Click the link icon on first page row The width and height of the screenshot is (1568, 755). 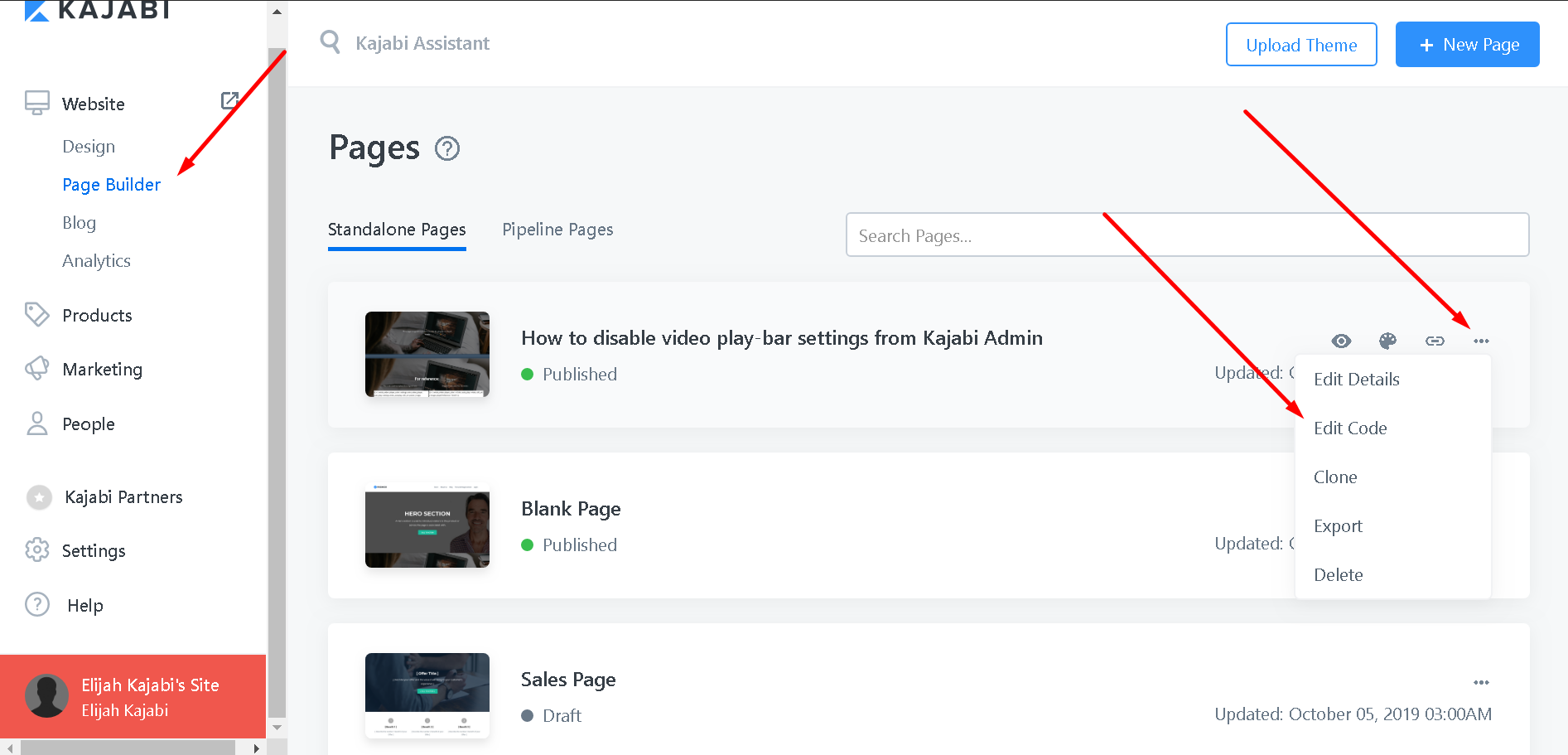click(1435, 341)
